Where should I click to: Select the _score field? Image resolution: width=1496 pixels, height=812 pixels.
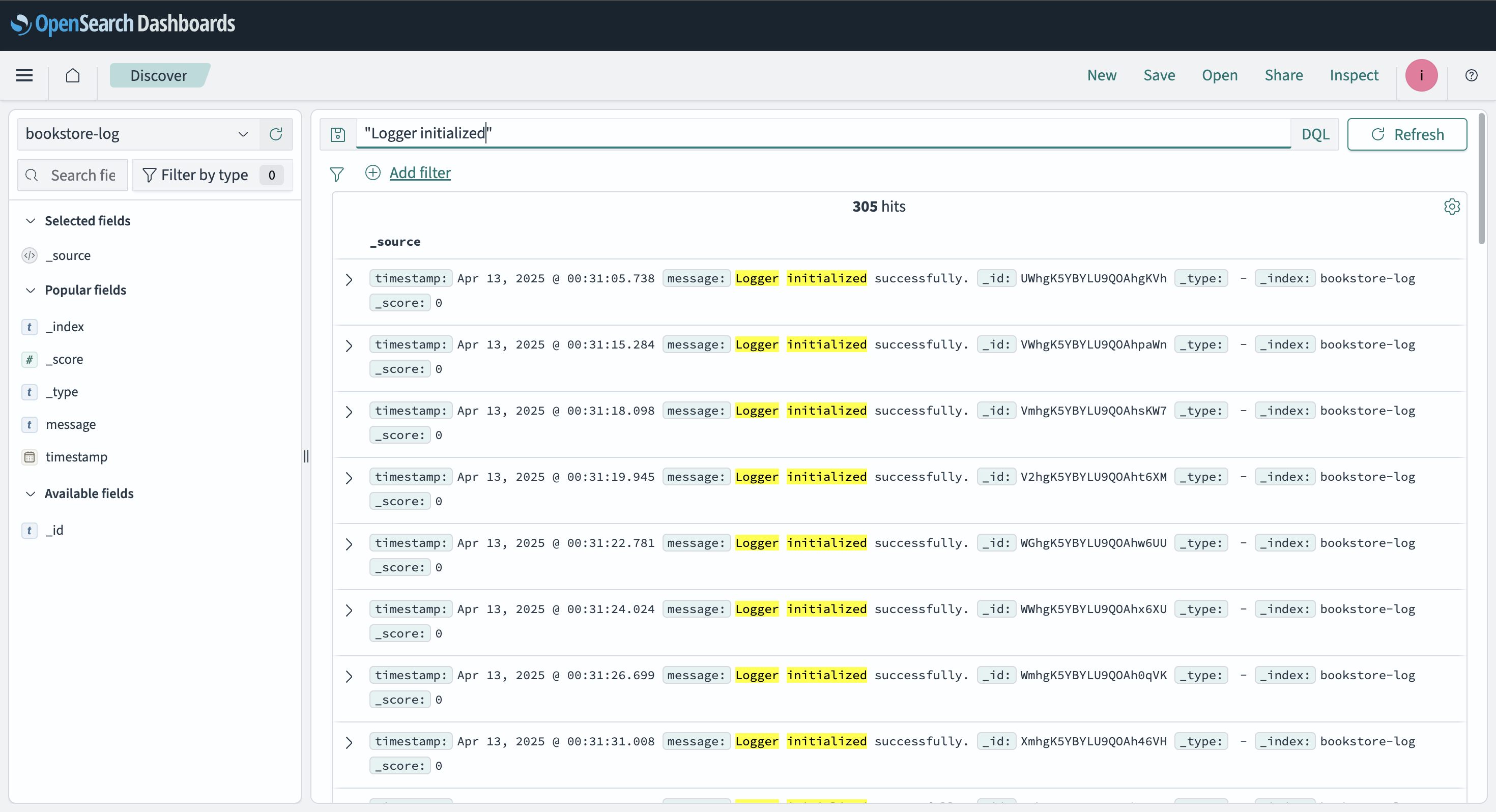coord(64,360)
